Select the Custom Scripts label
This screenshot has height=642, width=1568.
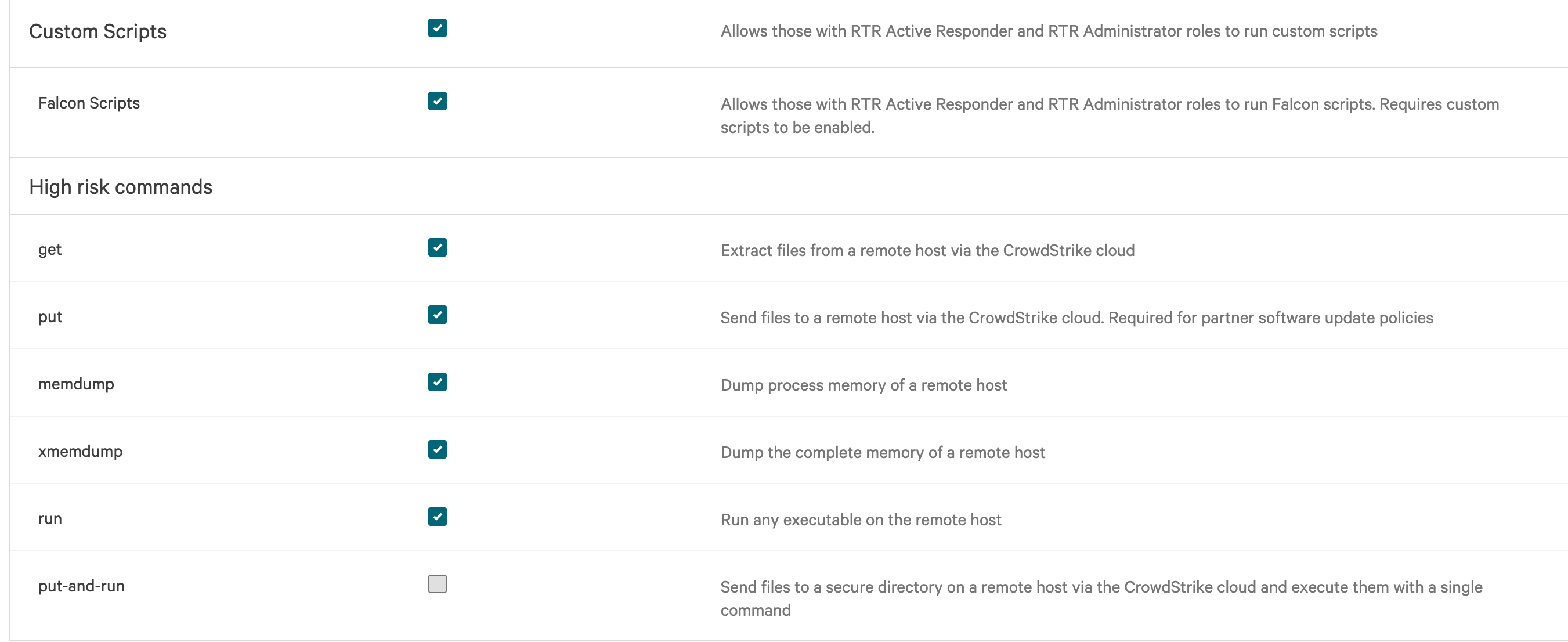click(97, 31)
